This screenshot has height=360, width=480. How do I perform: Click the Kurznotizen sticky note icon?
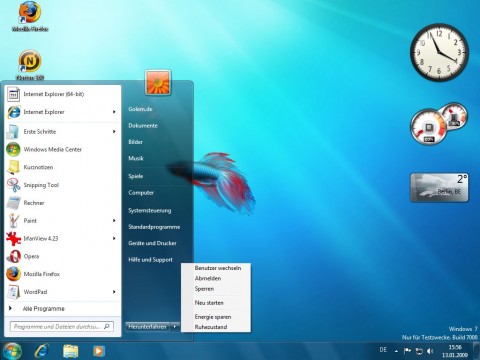pyautogui.click(x=14, y=167)
